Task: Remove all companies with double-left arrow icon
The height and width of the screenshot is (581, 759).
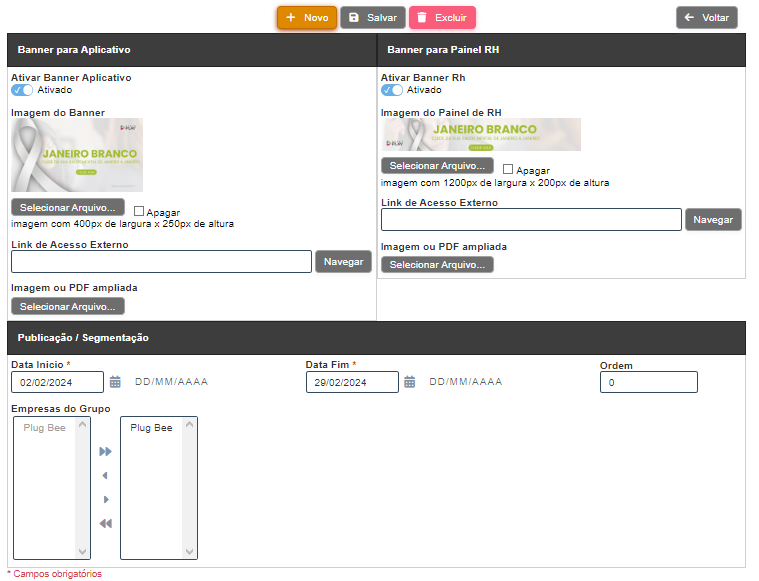Action: point(105,524)
